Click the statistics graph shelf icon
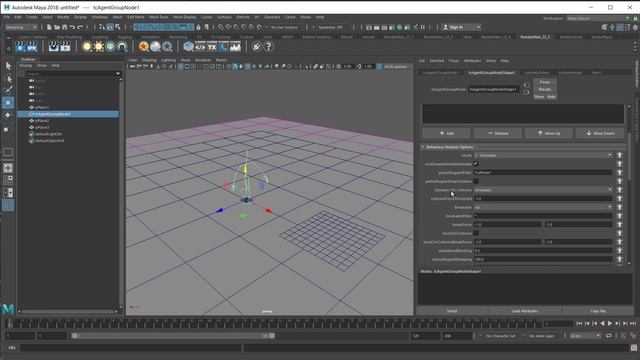The width and height of the screenshot is (640, 360). click(x=236, y=47)
